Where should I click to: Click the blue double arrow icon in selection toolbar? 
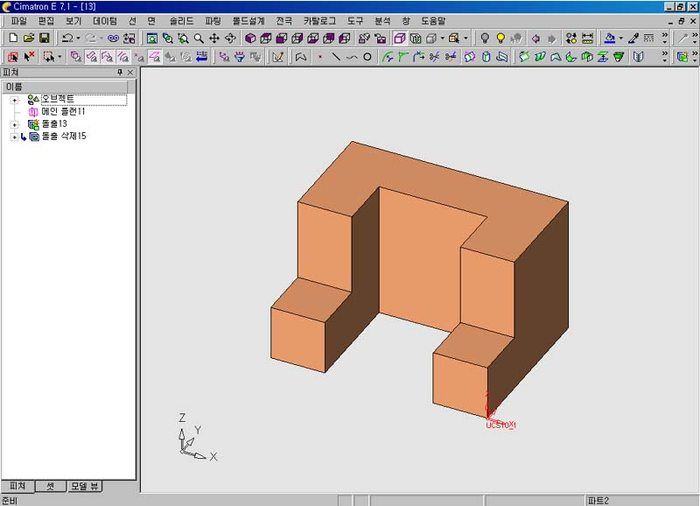pos(202,57)
